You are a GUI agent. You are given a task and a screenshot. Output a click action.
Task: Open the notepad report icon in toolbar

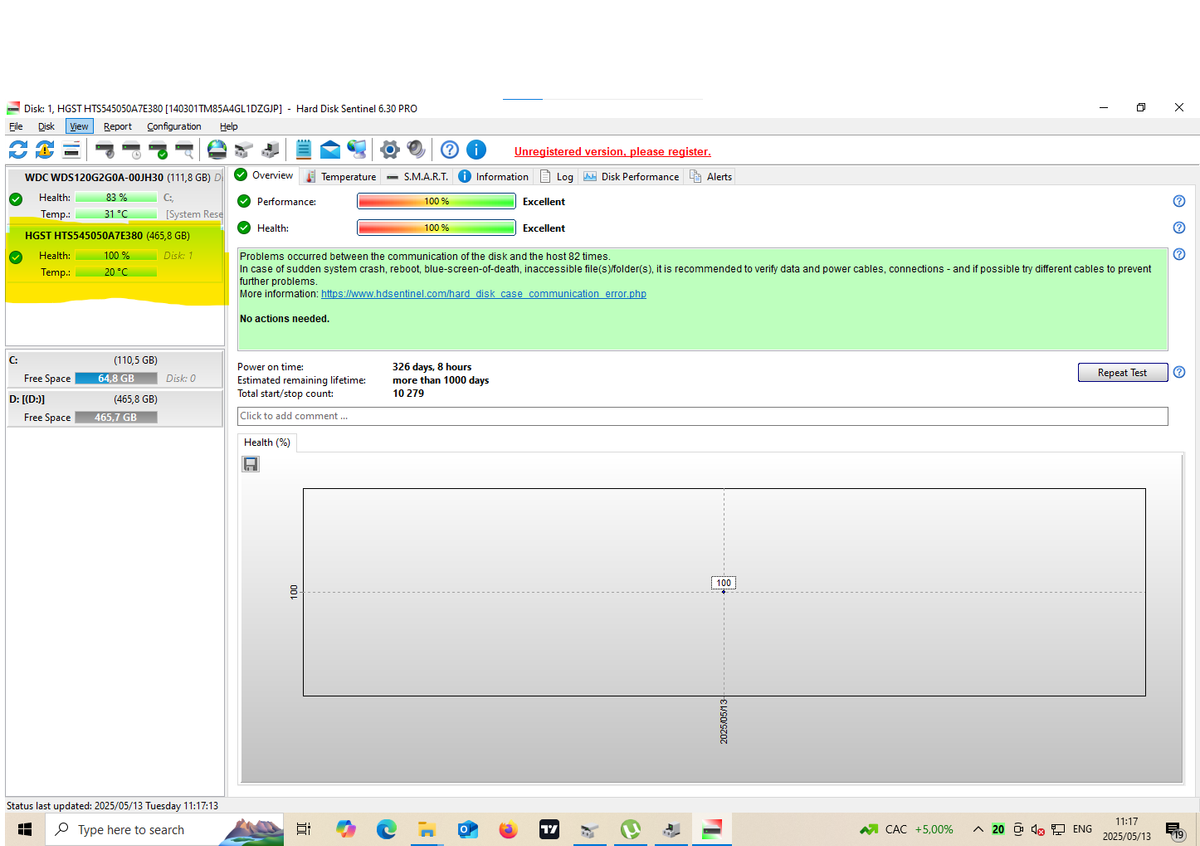pyautogui.click(x=303, y=150)
